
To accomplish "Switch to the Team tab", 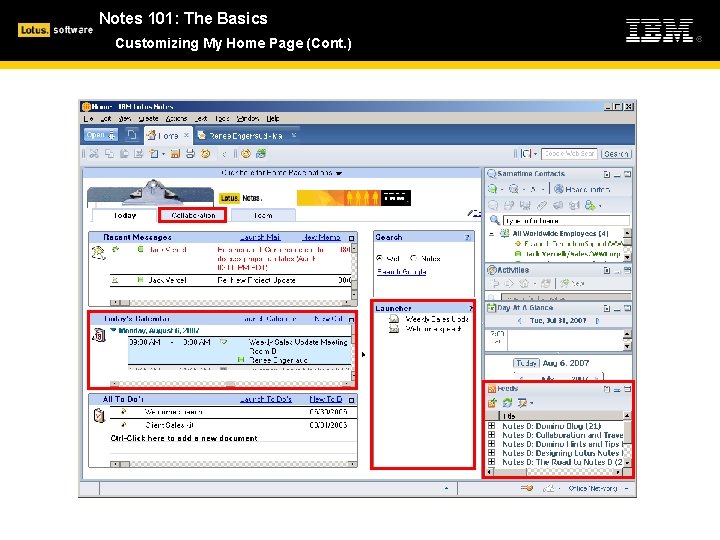I will [x=263, y=215].
